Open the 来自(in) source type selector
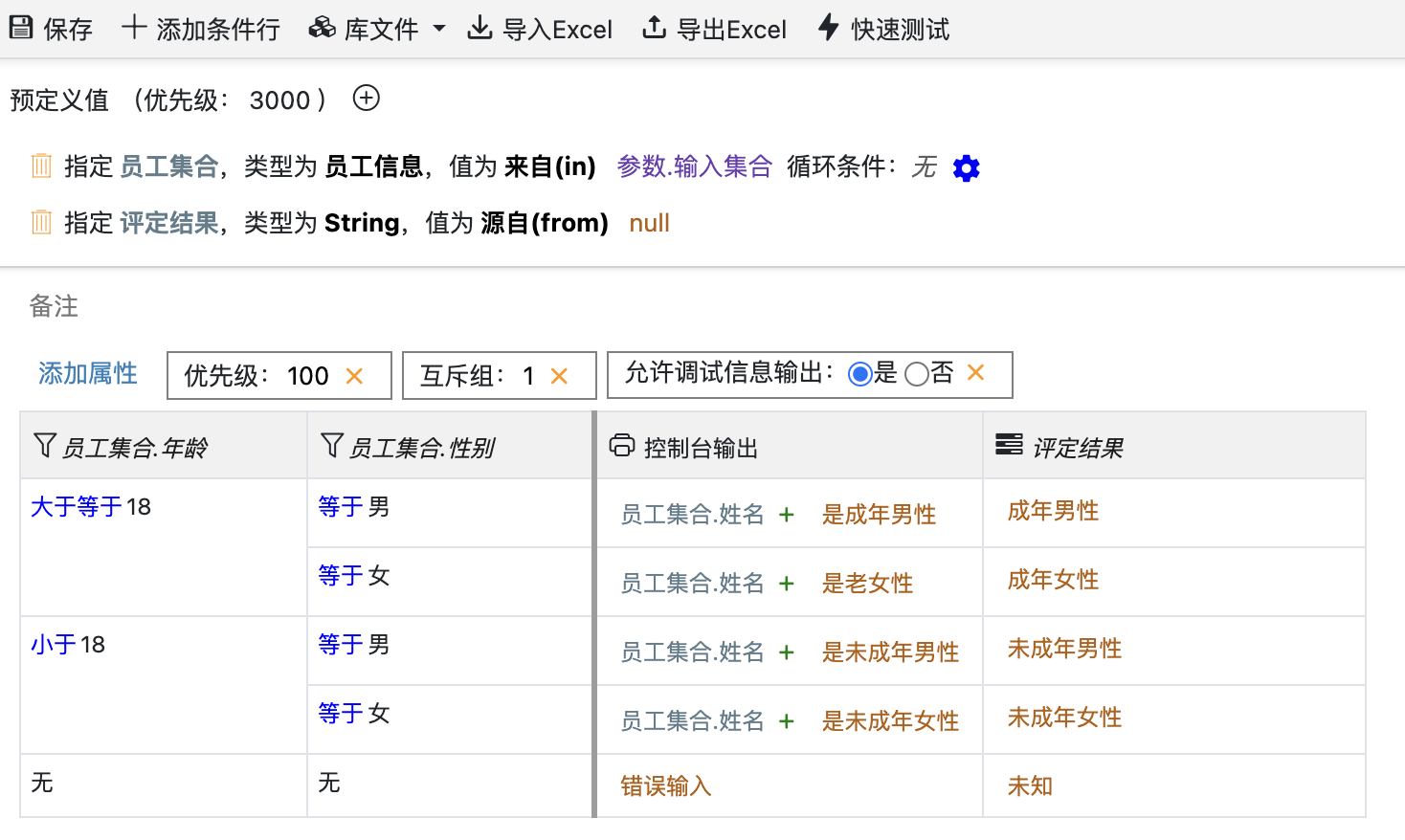 [x=549, y=166]
